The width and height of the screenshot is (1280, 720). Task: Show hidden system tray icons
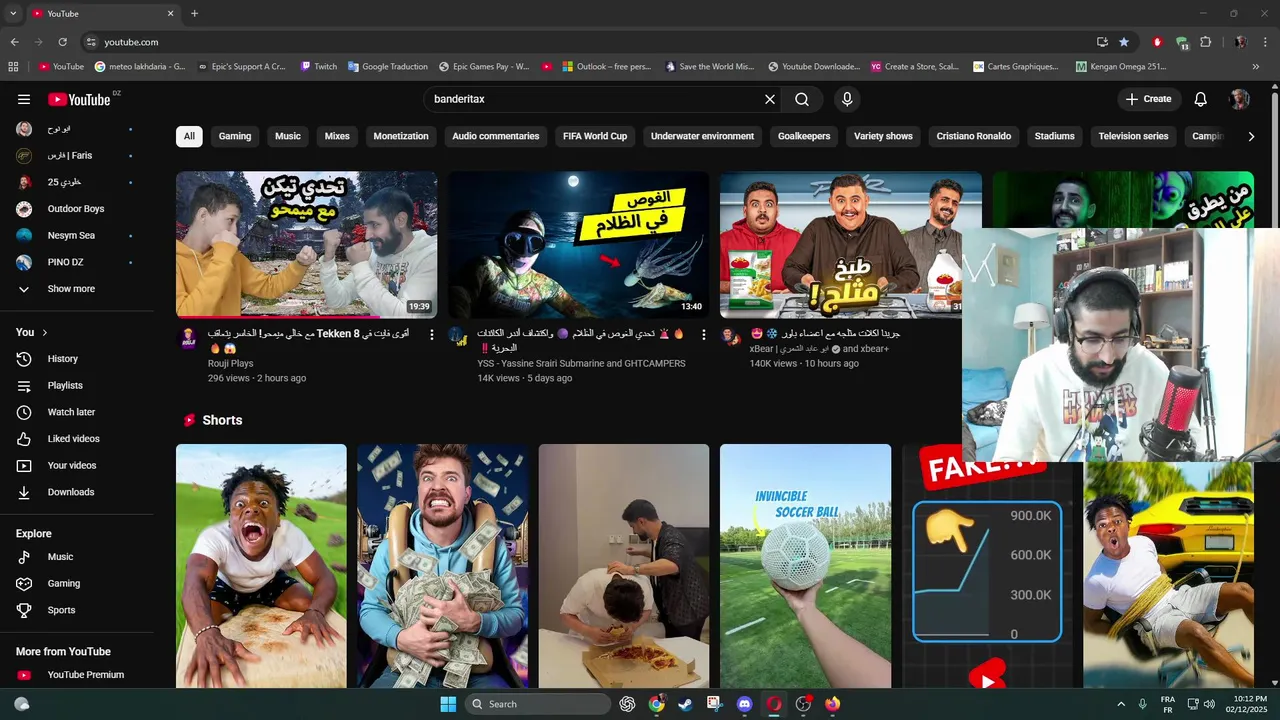1120,704
